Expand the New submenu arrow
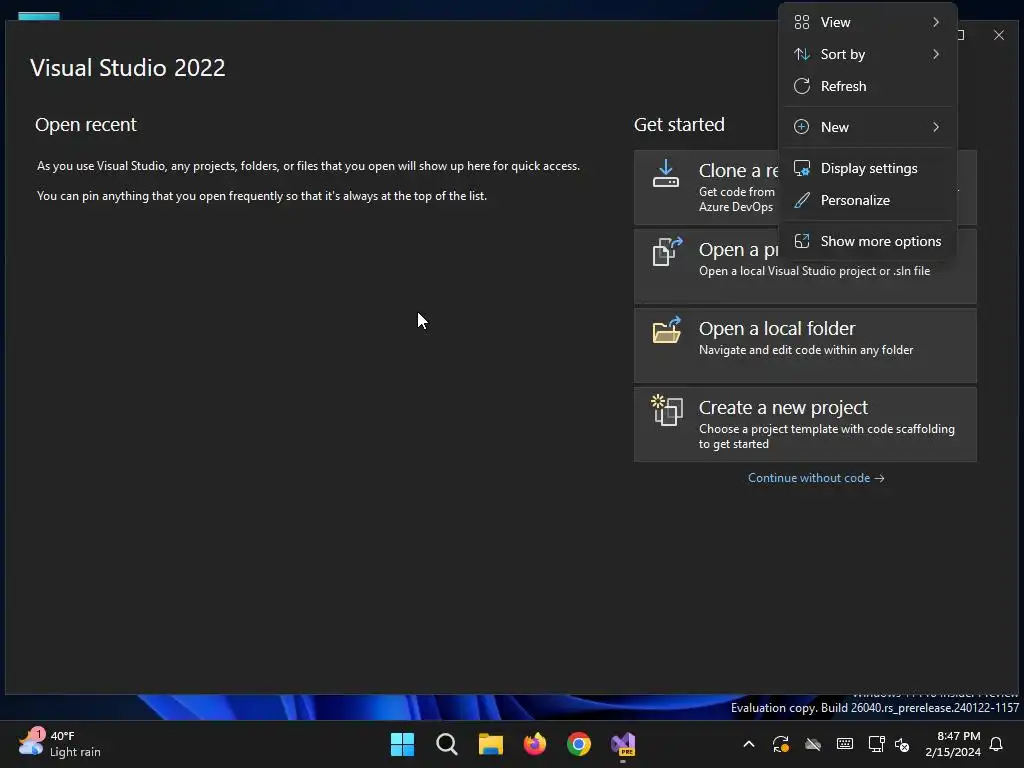The image size is (1024, 768). pos(936,127)
